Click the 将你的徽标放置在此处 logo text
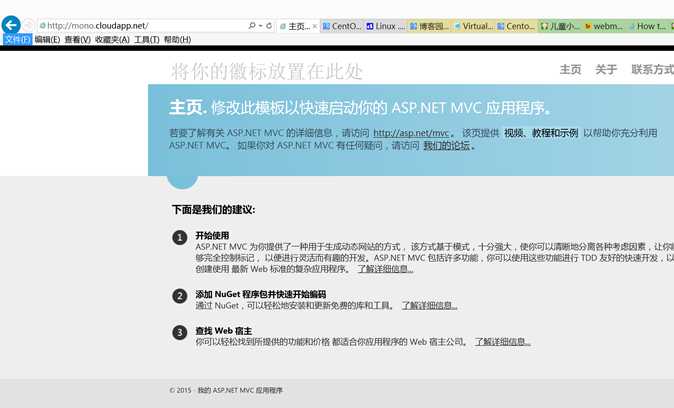 pos(267,71)
